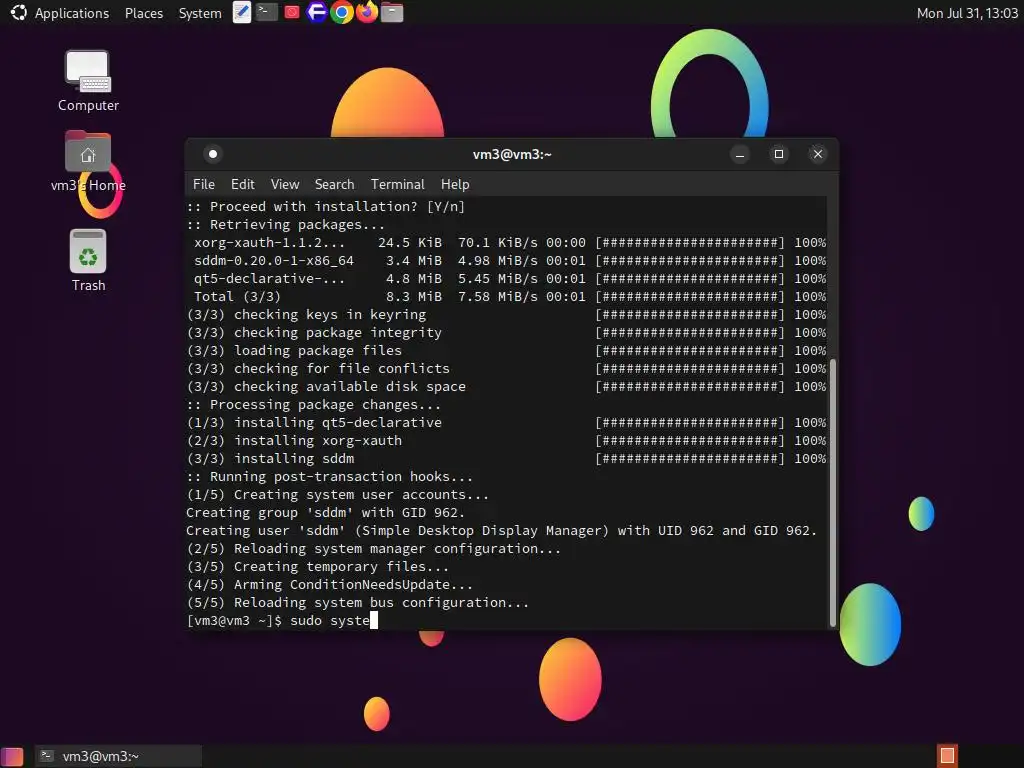The image size is (1024, 768).
Task: Launch the text editor from the panel
Action: point(242,12)
